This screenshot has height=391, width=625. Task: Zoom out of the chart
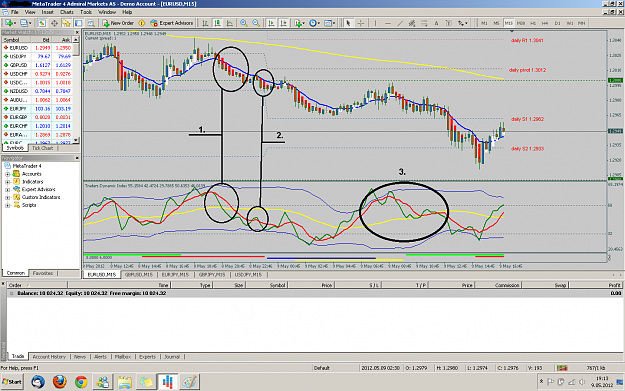click(x=256, y=23)
